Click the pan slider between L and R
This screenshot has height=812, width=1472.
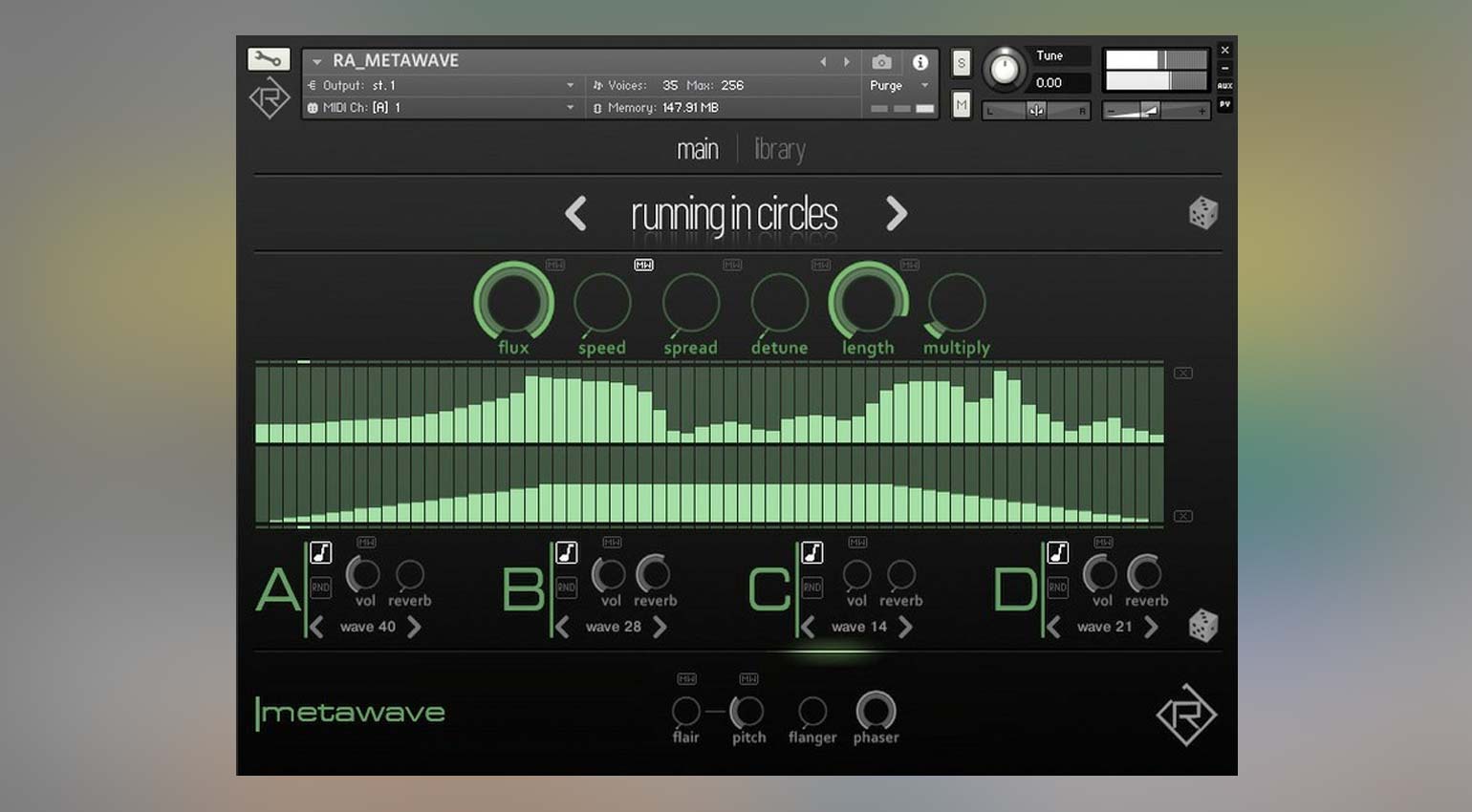click(1036, 111)
